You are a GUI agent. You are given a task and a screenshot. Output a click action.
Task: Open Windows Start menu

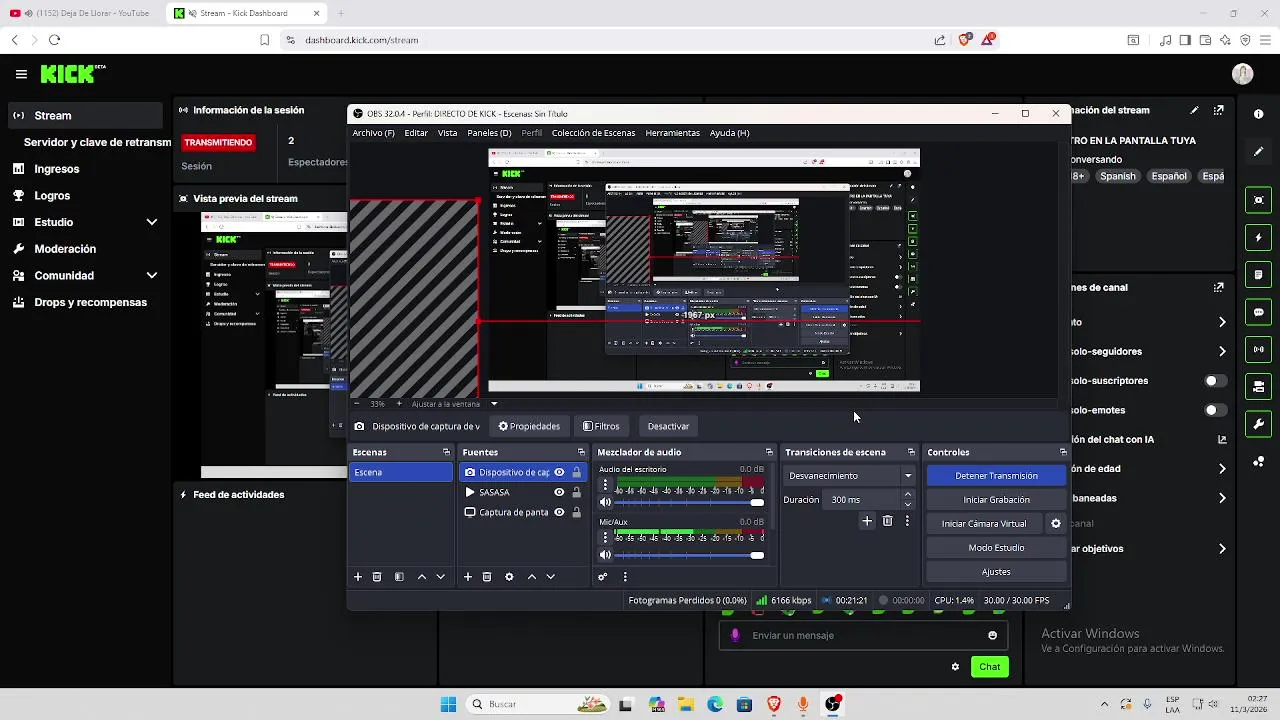tap(448, 704)
